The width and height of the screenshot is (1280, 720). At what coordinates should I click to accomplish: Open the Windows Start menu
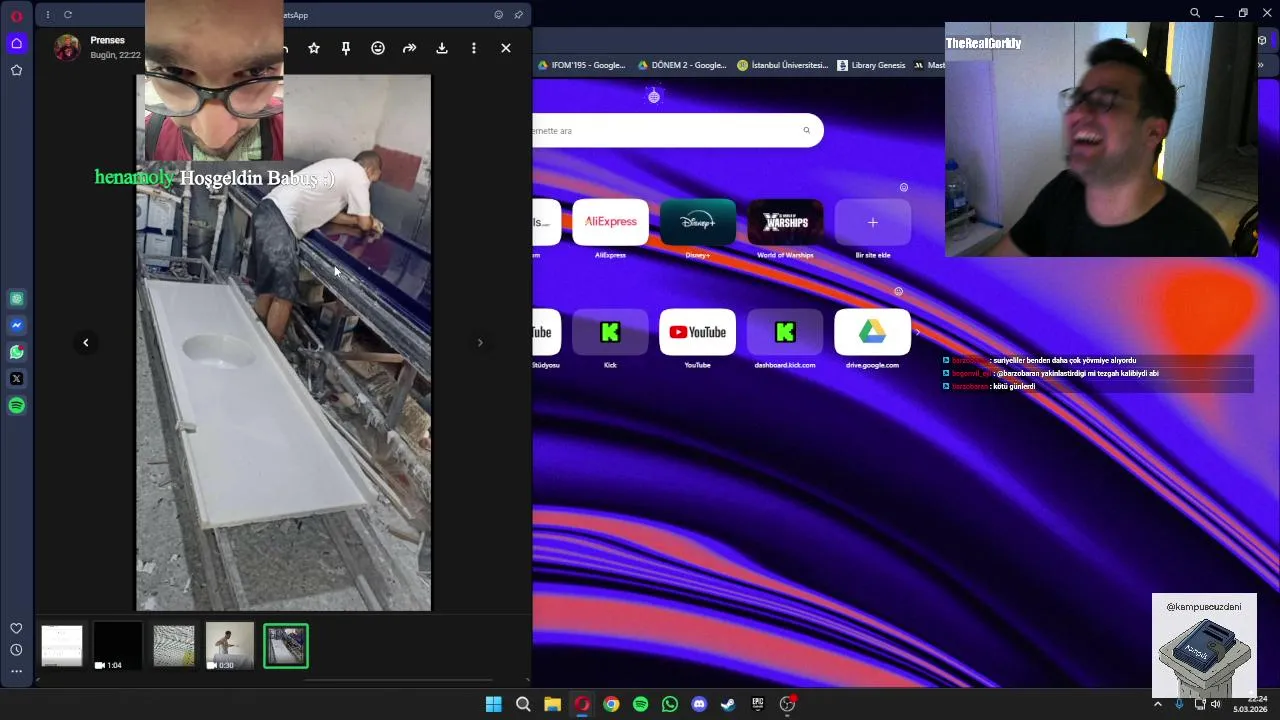click(493, 704)
